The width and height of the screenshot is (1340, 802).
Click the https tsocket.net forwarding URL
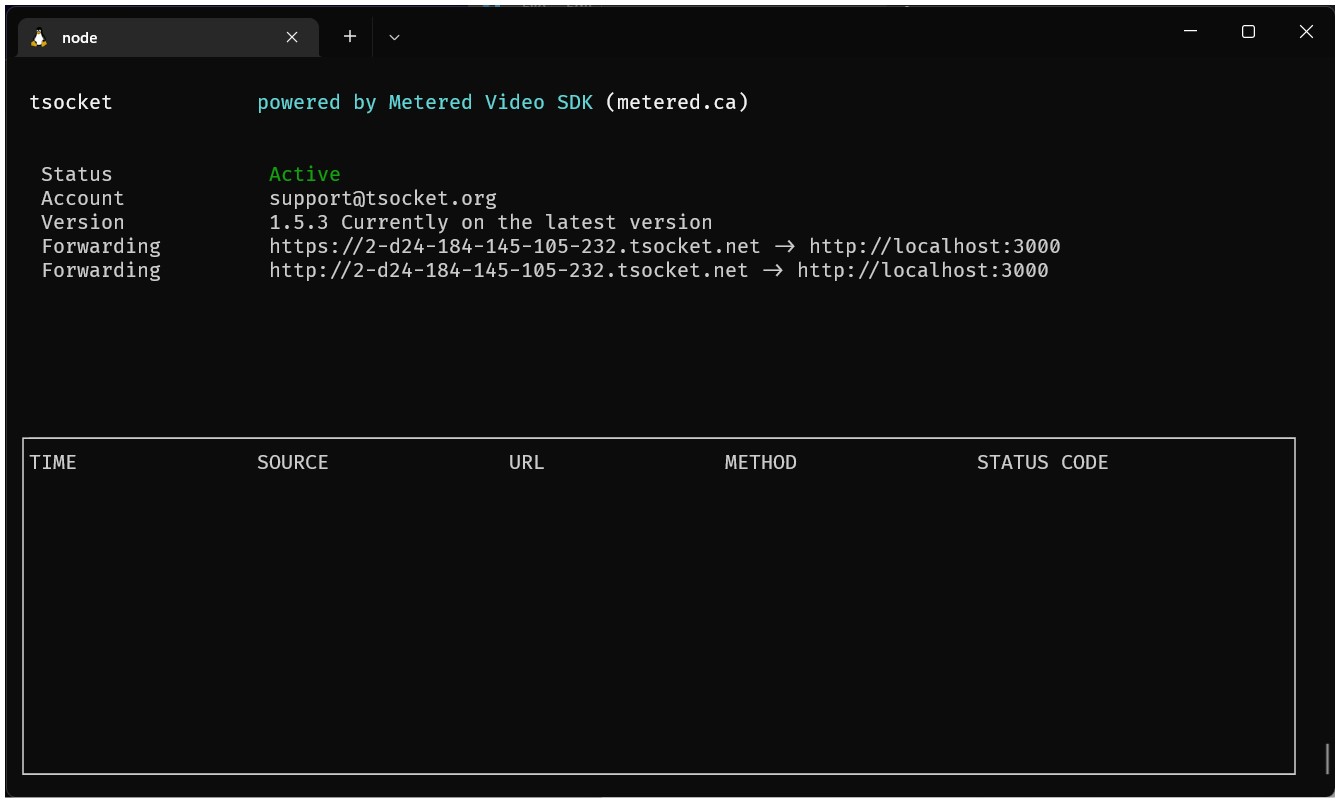tap(515, 246)
